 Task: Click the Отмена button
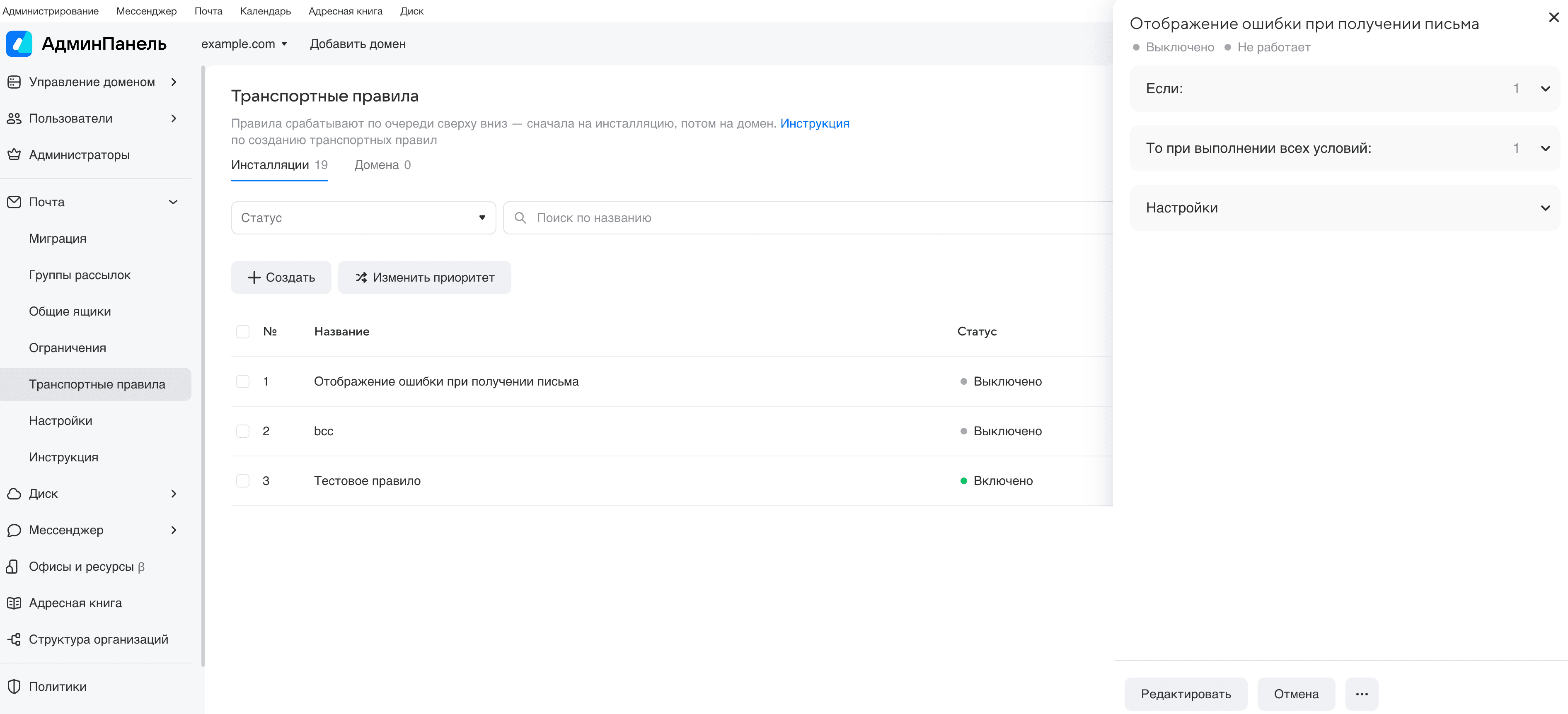(x=1296, y=694)
